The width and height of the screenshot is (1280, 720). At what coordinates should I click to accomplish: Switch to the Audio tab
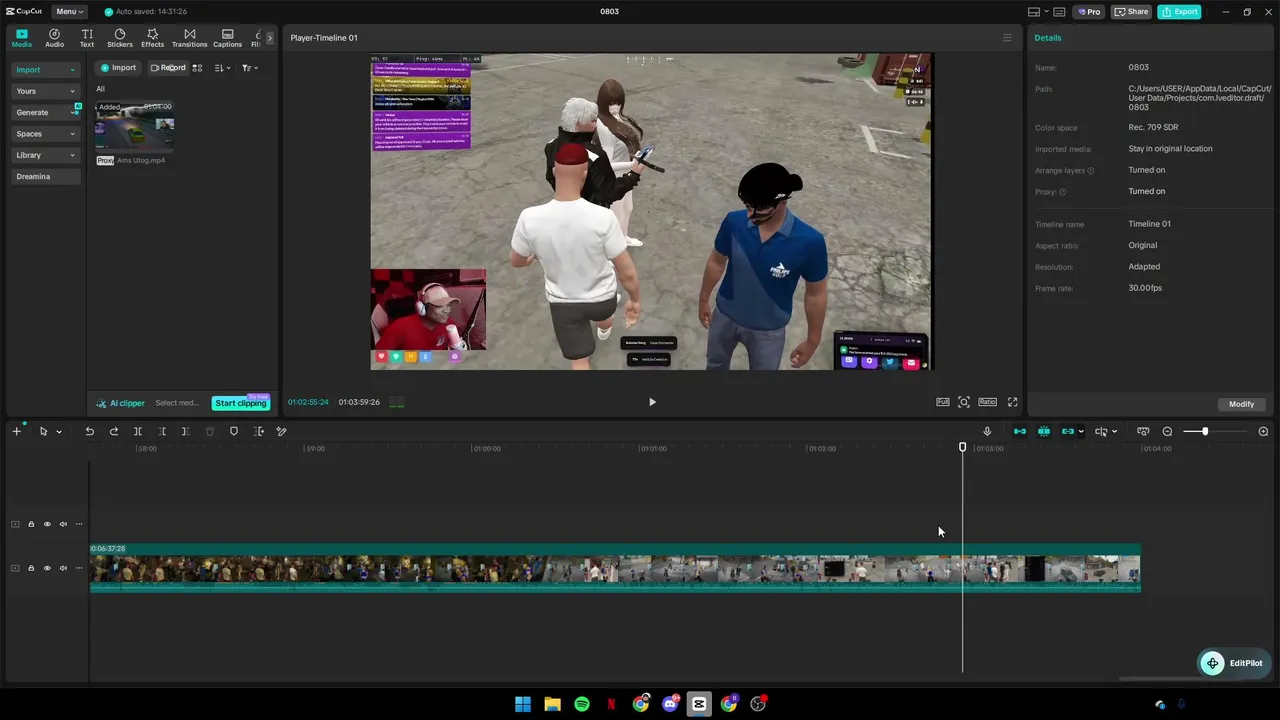tap(54, 38)
